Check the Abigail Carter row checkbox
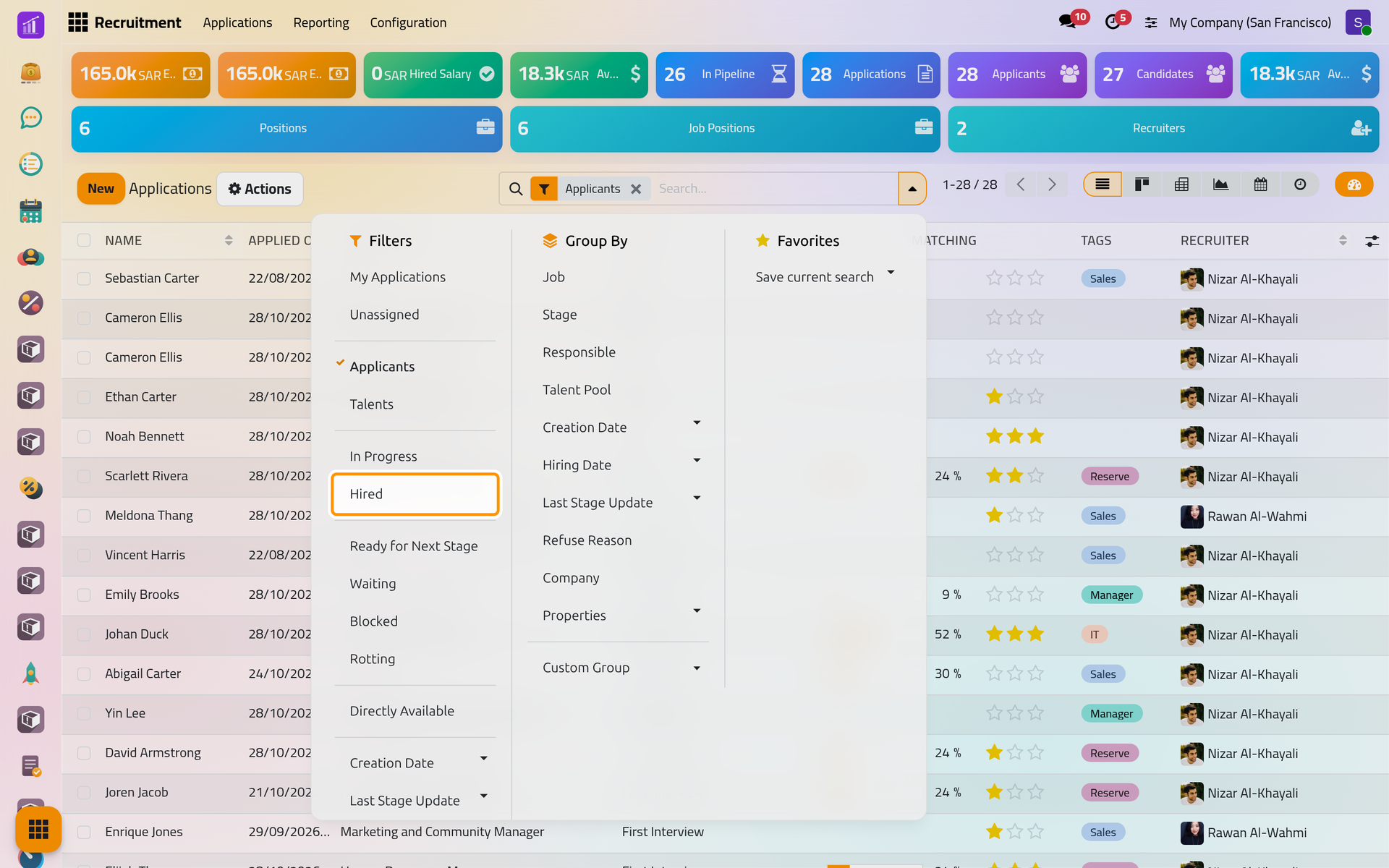Screen dimensions: 1389x868 pyautogui.click(x=84, y=674)
